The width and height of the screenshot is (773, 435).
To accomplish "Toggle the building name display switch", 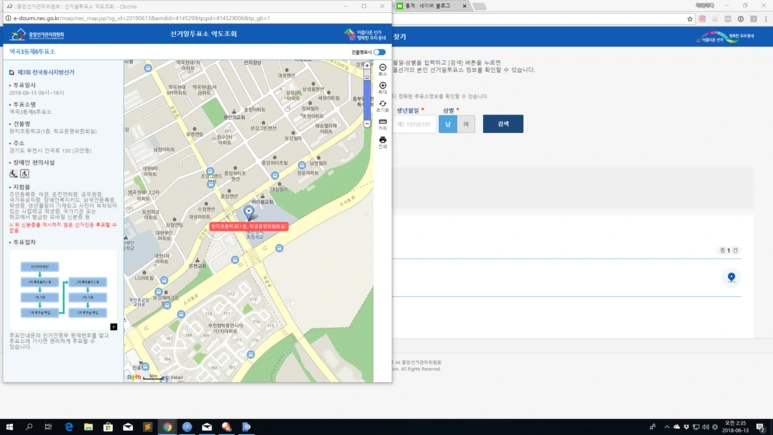I will pos(379,52).
